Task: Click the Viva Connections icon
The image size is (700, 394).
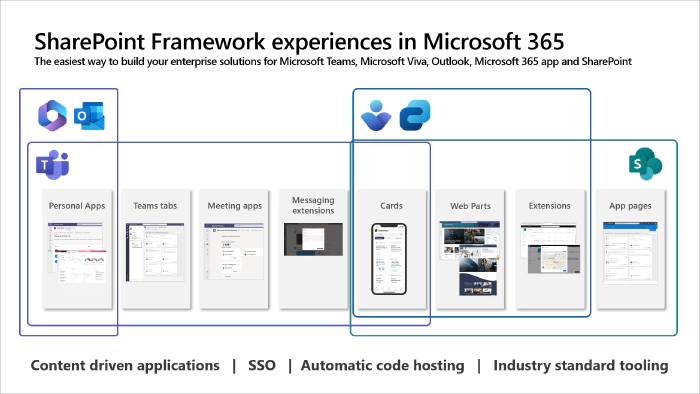Action: [376, 115]
